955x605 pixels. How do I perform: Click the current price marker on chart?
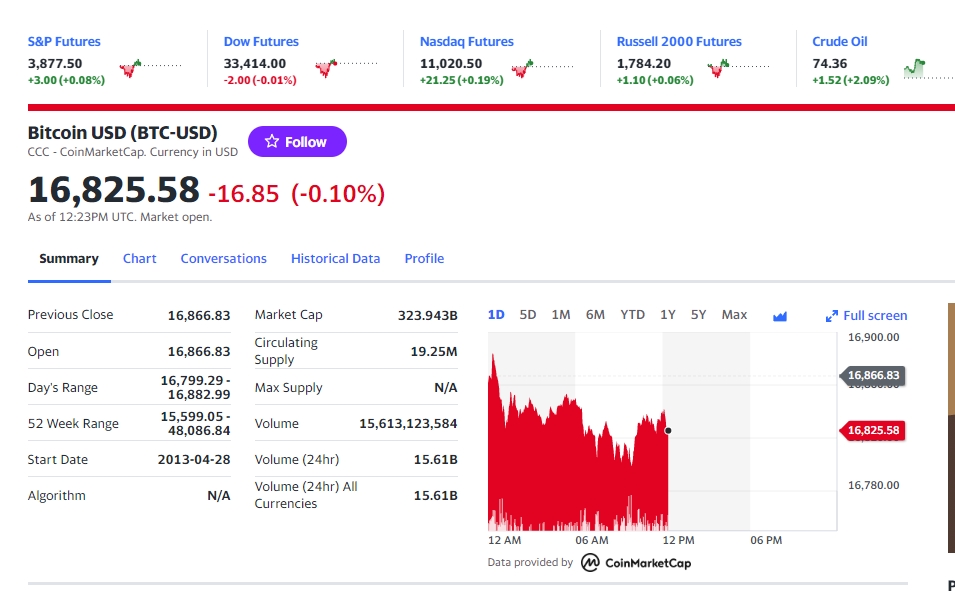click(668, 431)
